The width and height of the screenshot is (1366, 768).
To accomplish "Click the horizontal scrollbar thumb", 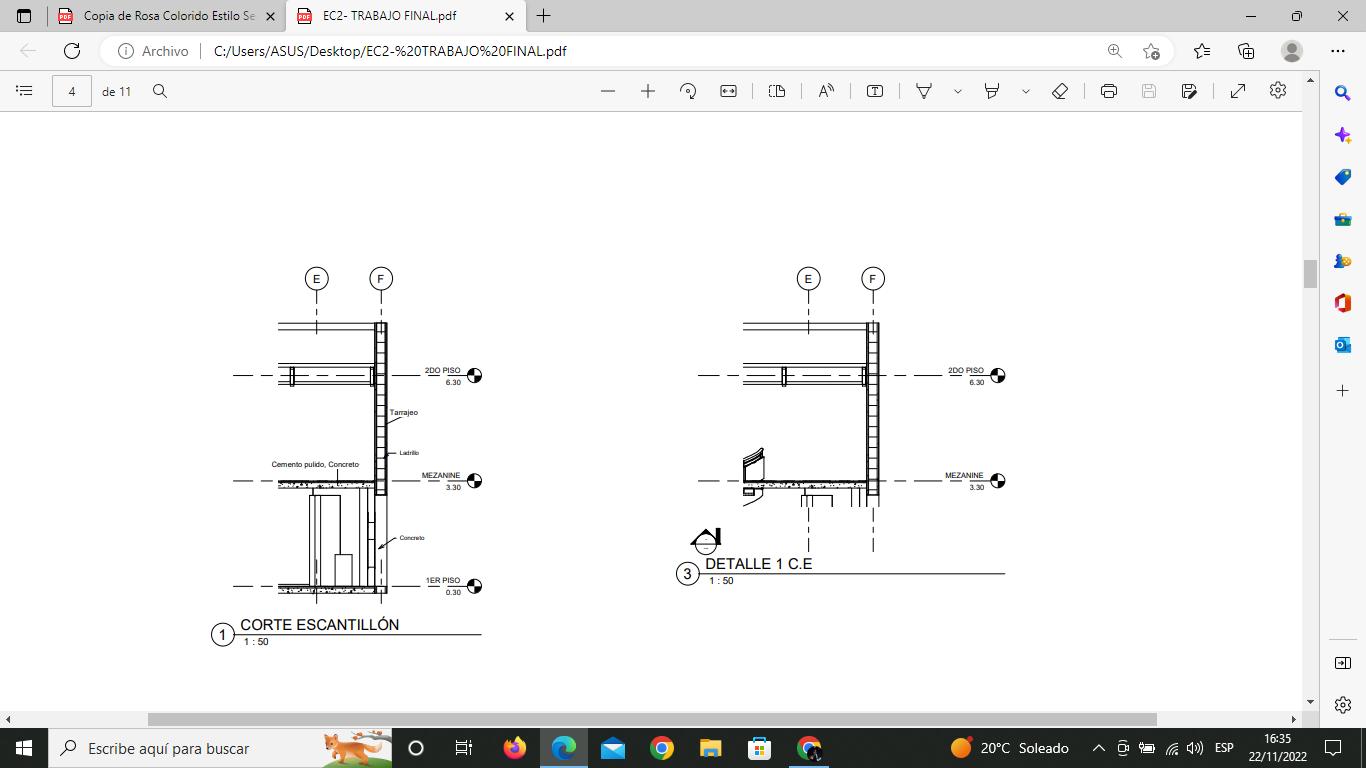I will tap(652, 719).
